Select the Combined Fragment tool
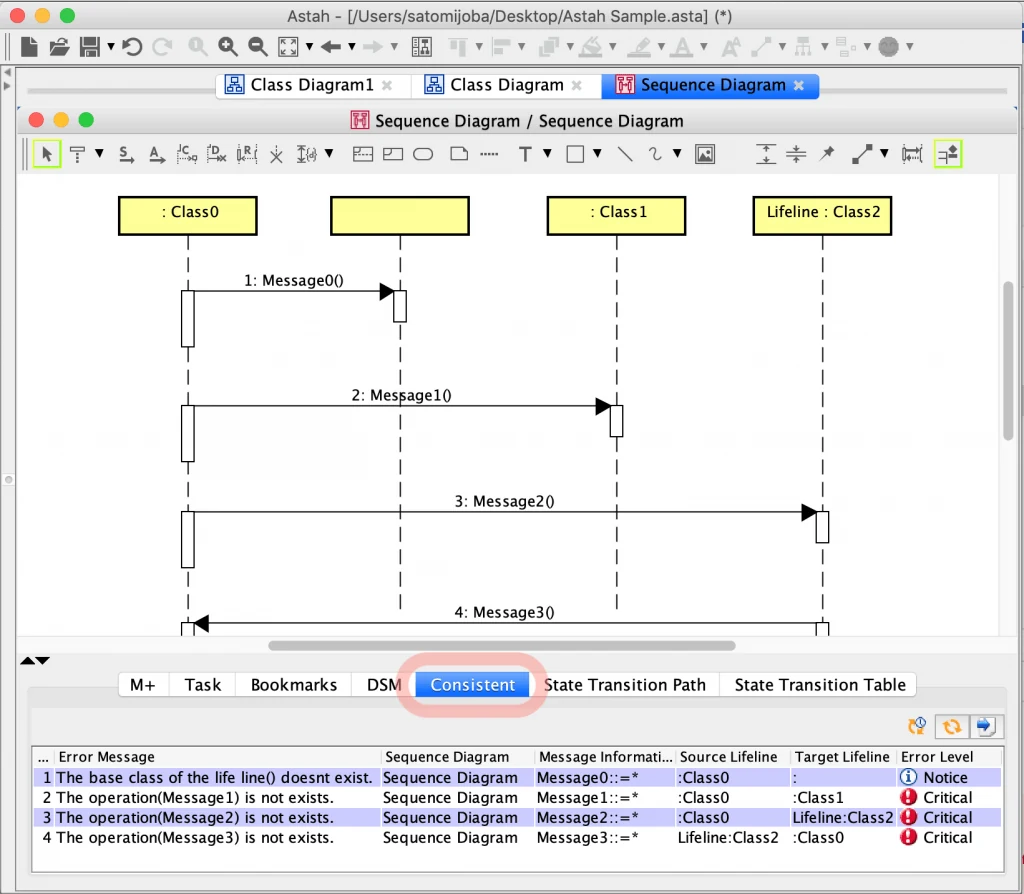The width and height of the screenshot is (1024, 894). click(x=362, y=154)
